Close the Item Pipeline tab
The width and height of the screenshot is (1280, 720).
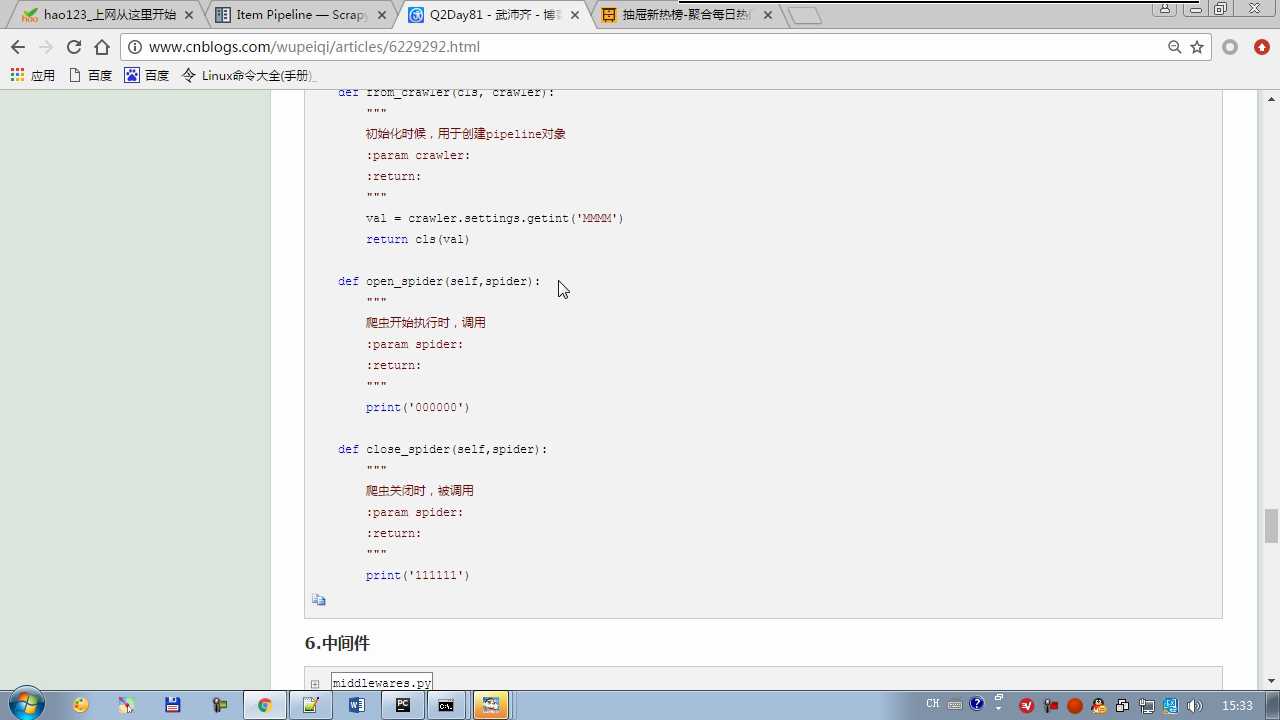click(382, 15)
